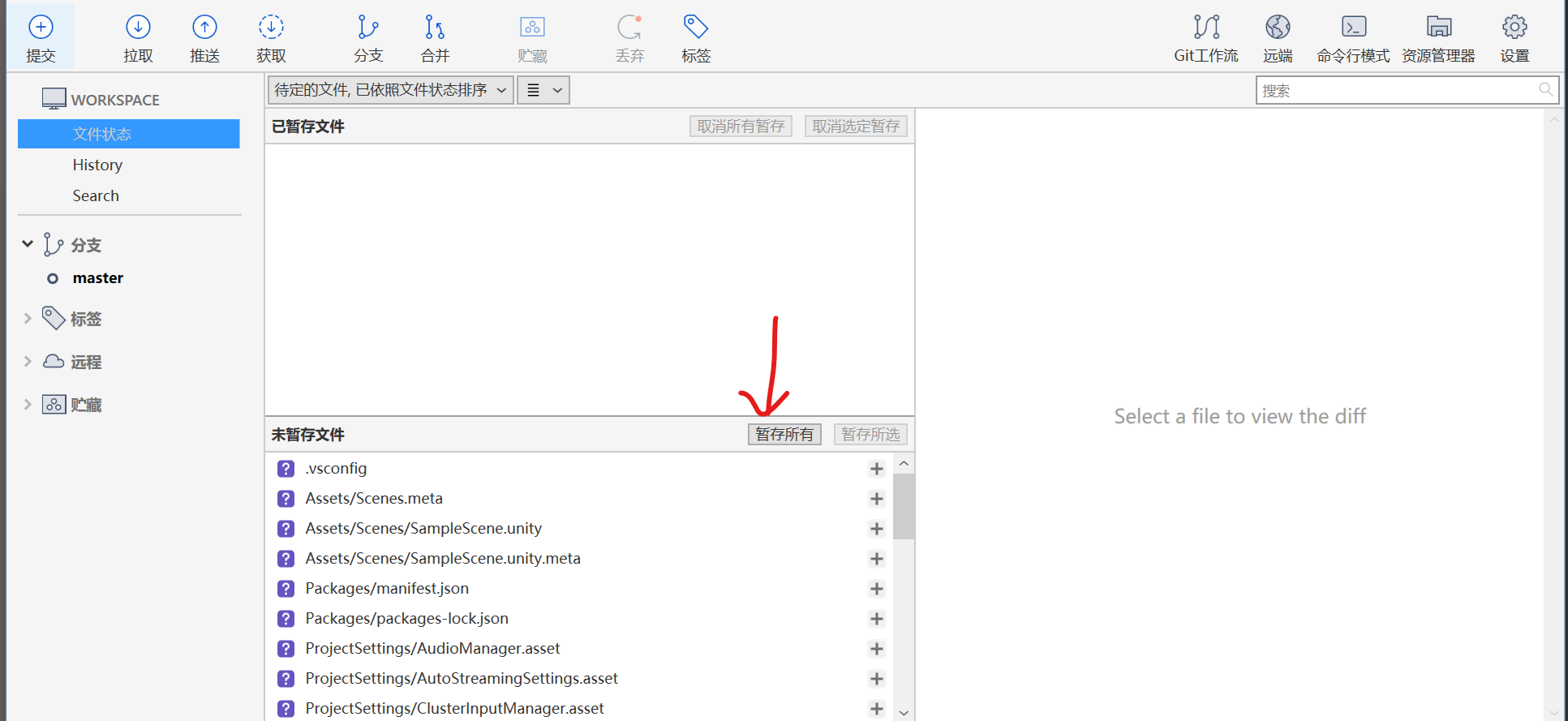1568x721 pixels.
Task: Click the 提交 (Commit) toolbar icon
Action: pyautogui.click(x=41, y=28)
